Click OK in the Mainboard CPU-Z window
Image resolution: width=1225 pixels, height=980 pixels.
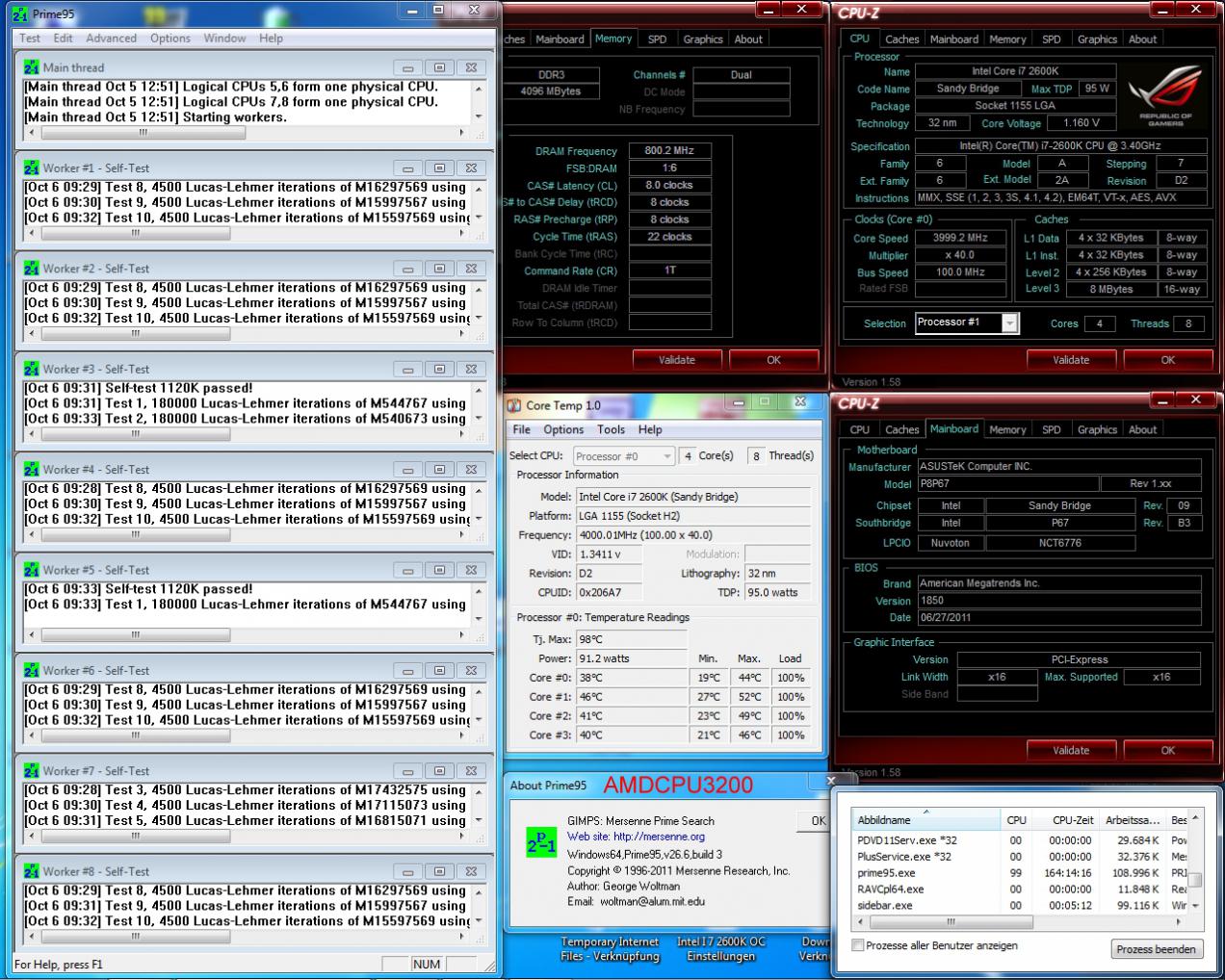coord(1167,750)
